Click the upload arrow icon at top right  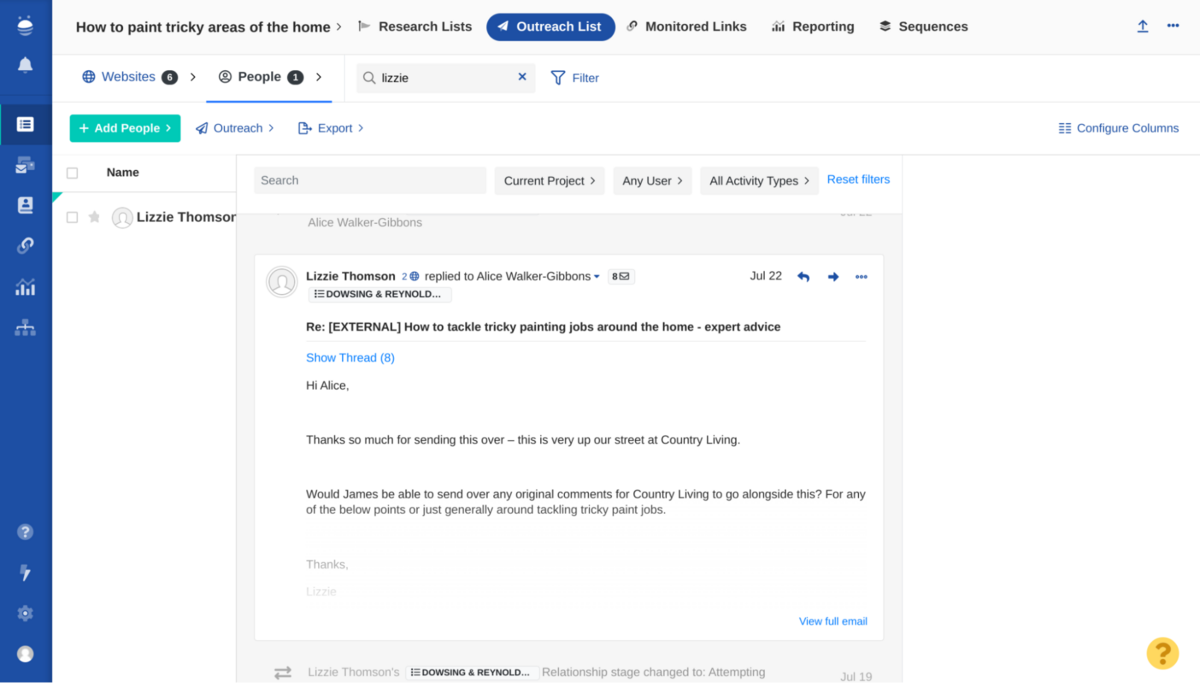pos(1142,27)
